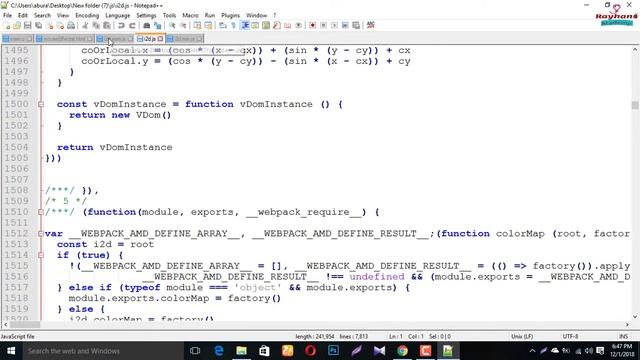Image resolution: width=640 pixels, height=360 pixels.
Task: Toggle Word Wrap in the toolbar
Action: pos(222,25)
